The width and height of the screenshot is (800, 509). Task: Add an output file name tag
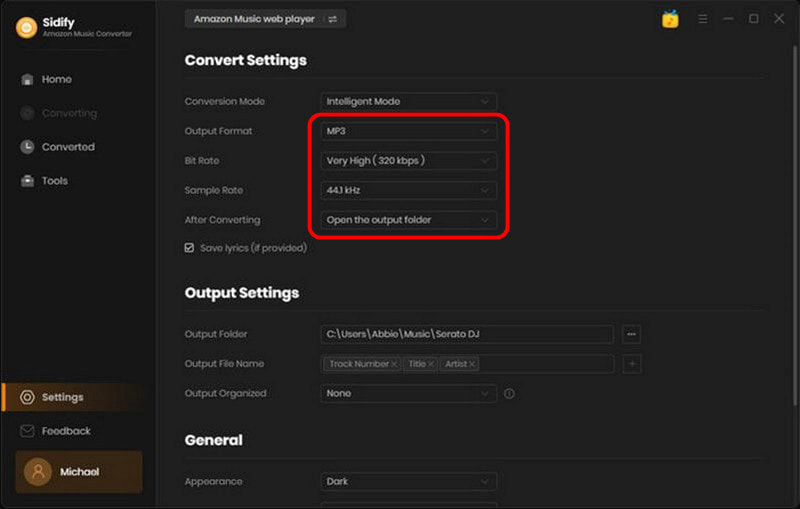(x=632, y=364)
